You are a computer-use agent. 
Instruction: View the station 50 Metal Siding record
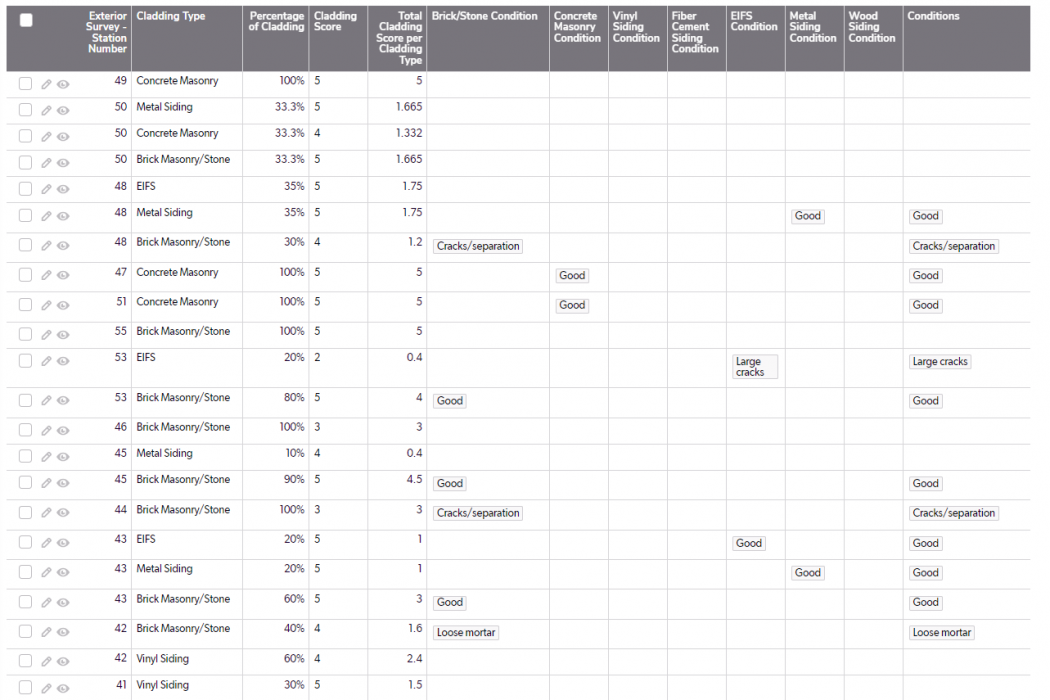(63, 110)
